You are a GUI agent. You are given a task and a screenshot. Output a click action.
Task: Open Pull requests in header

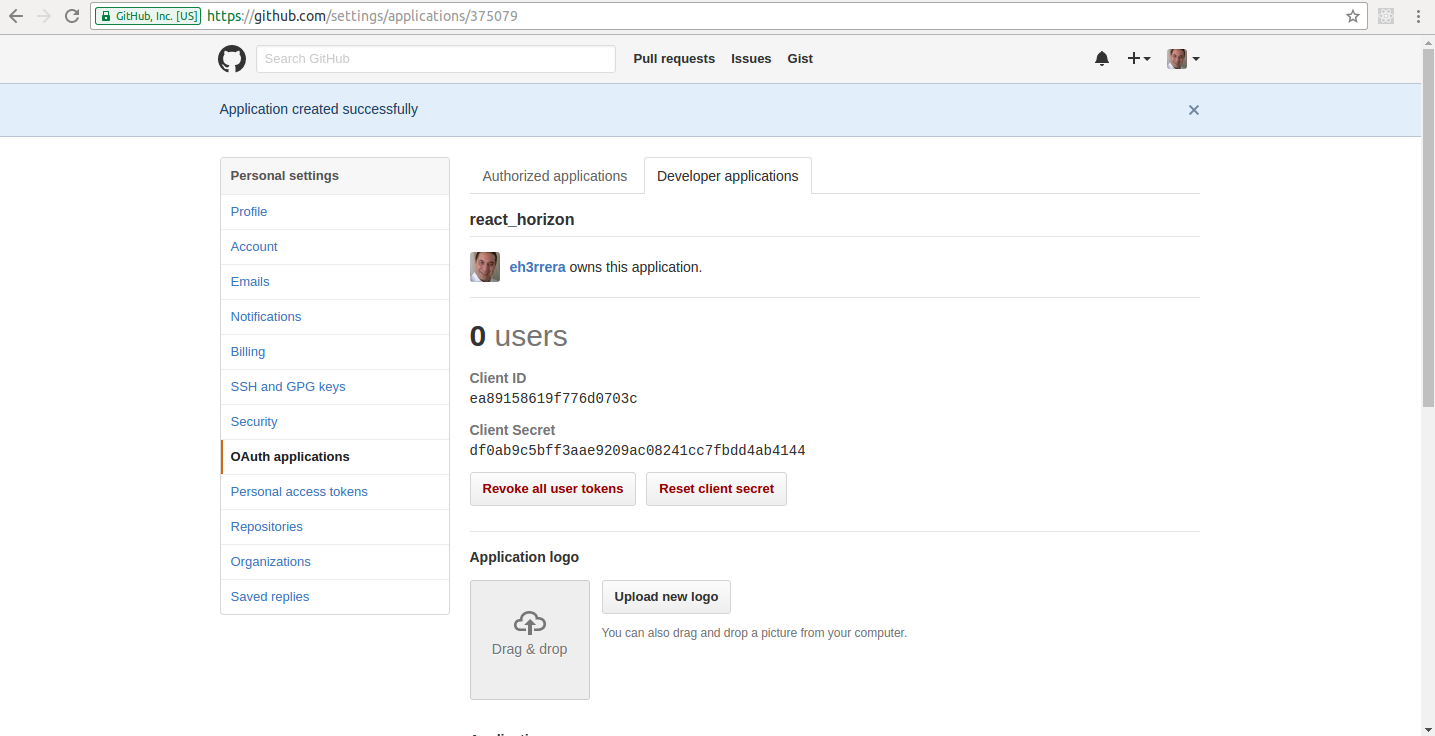click(674, 59)
